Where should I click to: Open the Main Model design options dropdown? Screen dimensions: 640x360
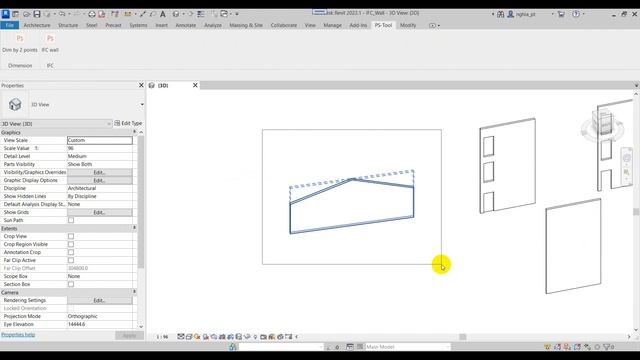click(x=407, y=347)
